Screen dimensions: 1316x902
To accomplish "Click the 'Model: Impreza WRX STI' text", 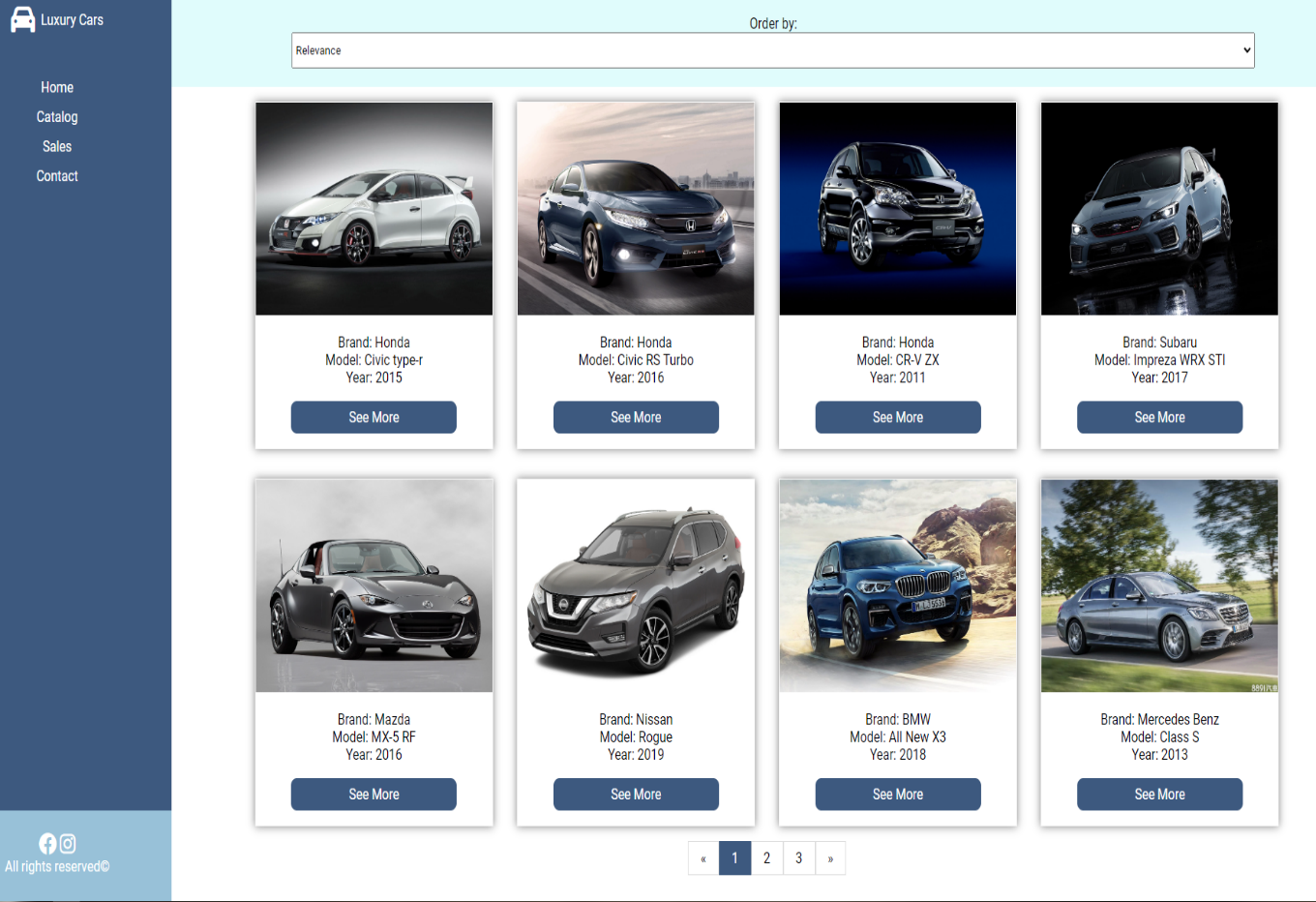I will (1159, 360).
